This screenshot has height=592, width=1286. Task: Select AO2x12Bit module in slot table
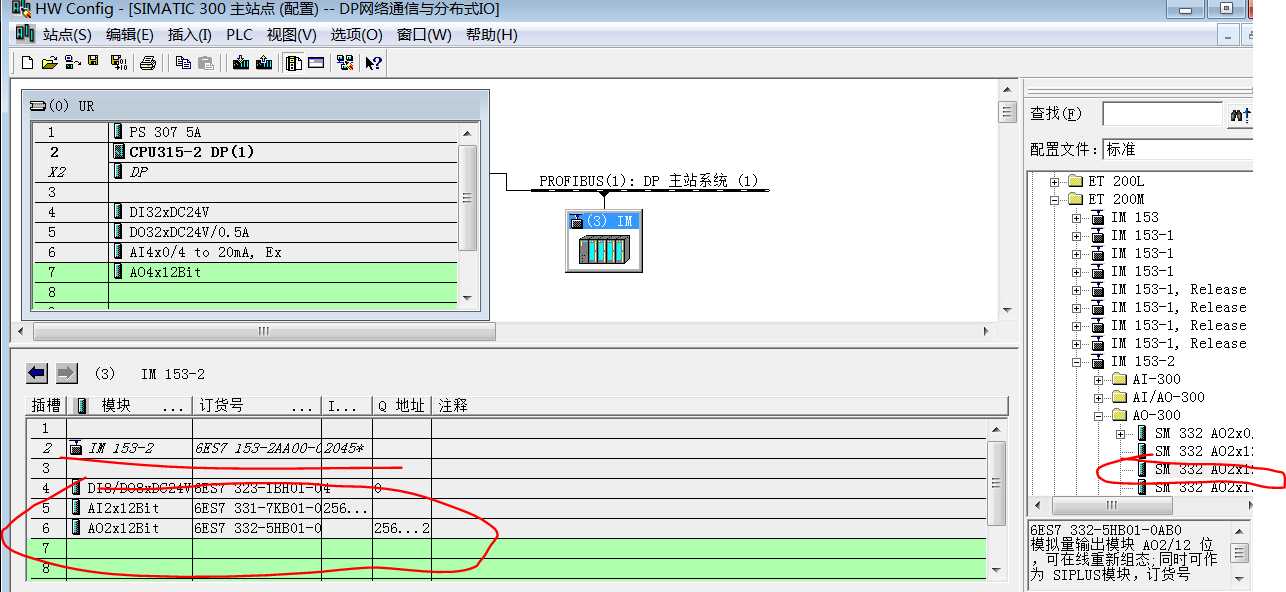click(507, 528)
